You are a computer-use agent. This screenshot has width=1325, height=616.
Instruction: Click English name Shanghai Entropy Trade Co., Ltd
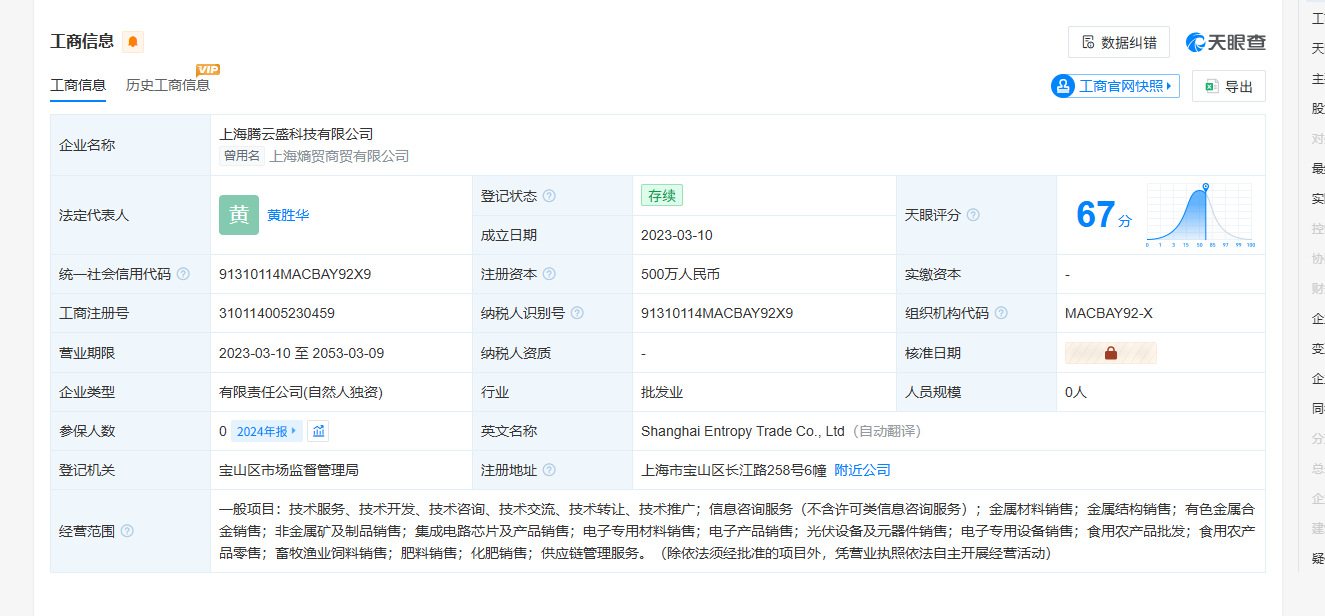[x=743, y=431]
